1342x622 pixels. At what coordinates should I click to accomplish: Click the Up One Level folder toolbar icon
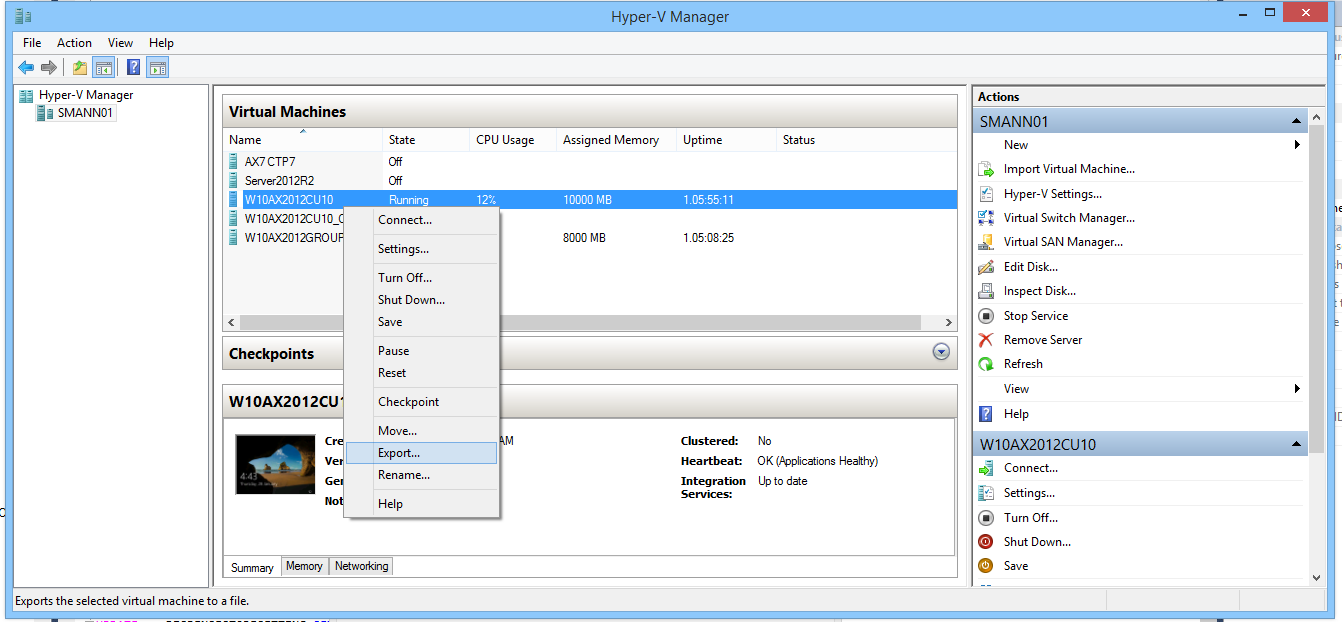coord(79,68)
